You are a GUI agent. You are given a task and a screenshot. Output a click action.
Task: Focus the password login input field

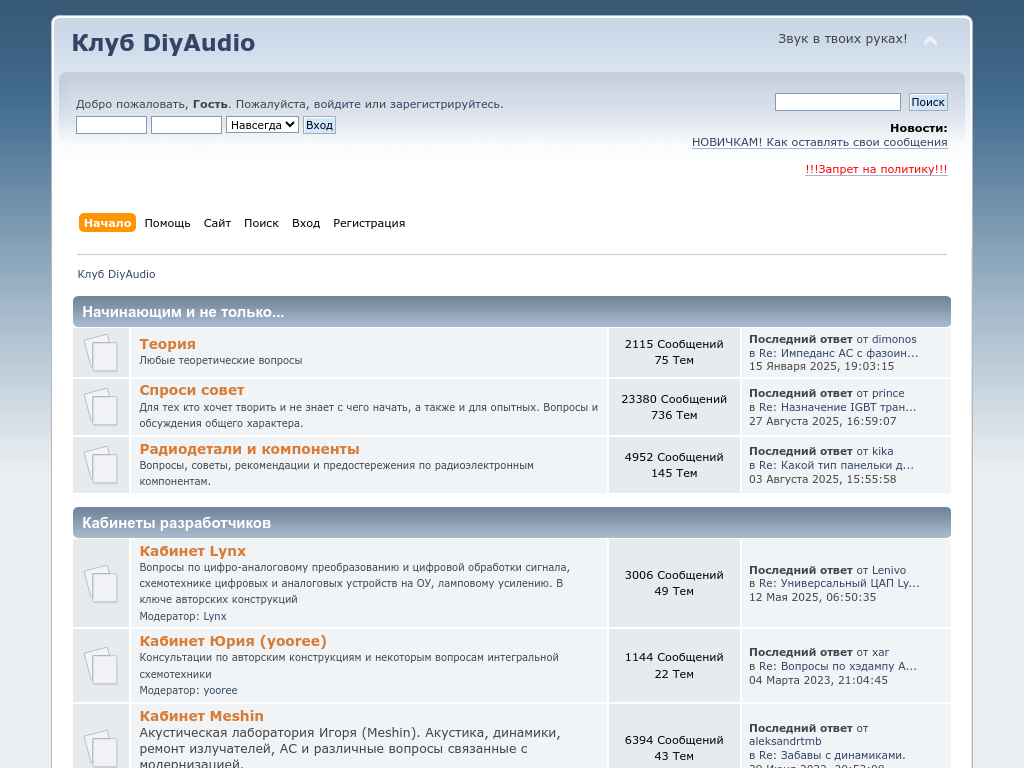pyautogui.click(x=186, y=125)
